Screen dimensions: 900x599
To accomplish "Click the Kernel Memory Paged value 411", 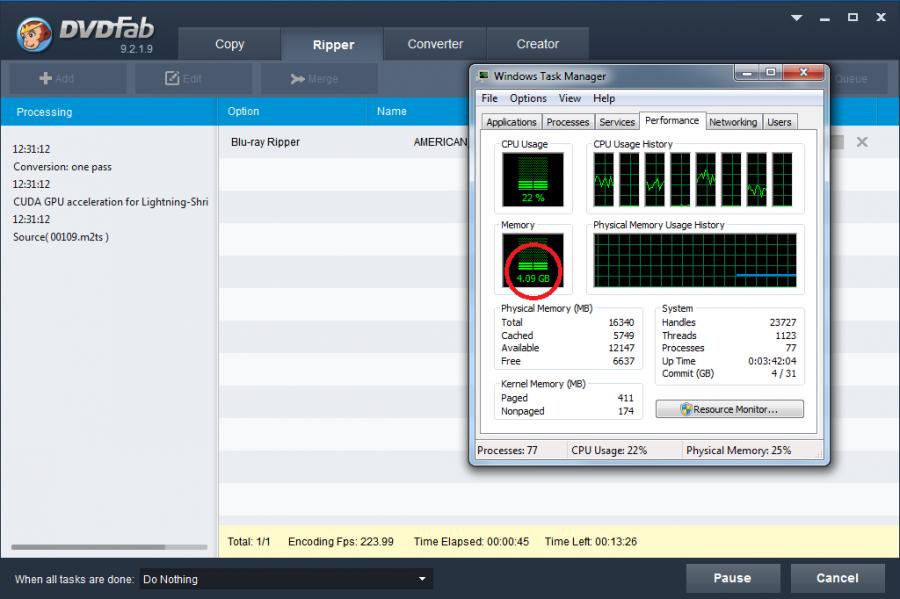I will click(626, 398).
